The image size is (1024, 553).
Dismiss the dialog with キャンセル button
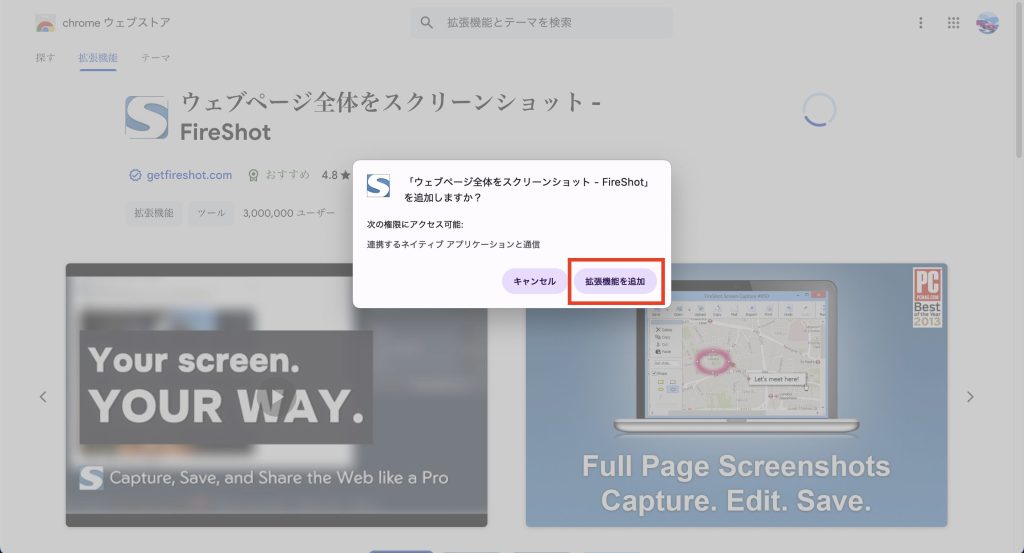click(x=534, y=281)
